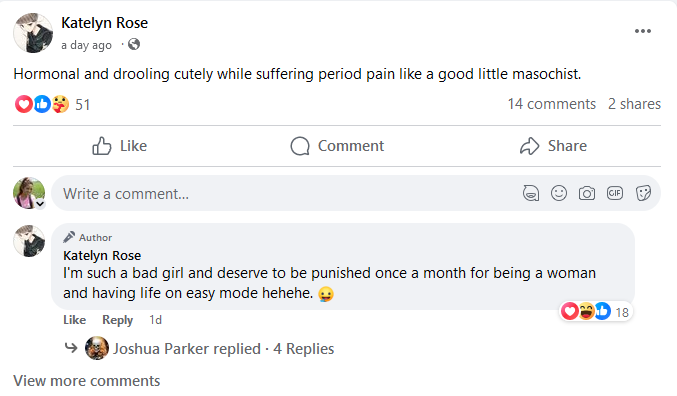Open the post options three-dots menu

(642, 31)
